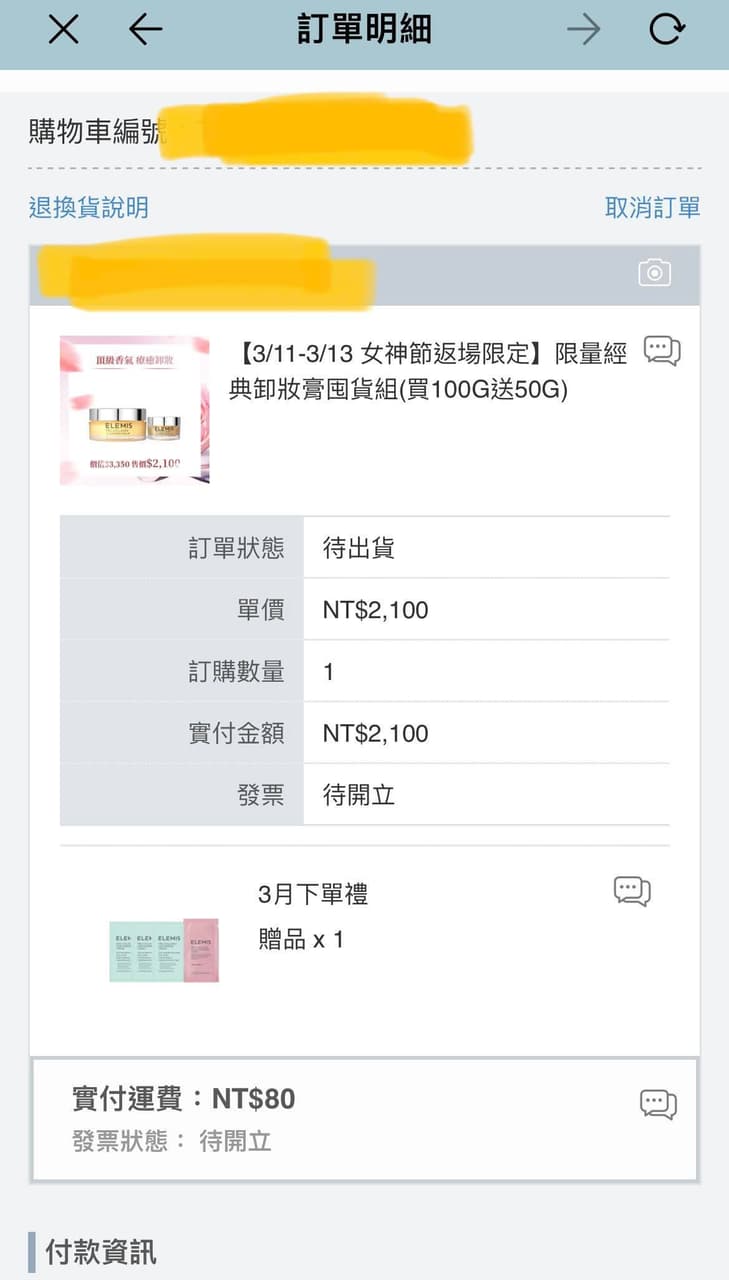Open ELEMIS cleansing balm product thumbnail

pyautogui.click(x=135, y=410)
